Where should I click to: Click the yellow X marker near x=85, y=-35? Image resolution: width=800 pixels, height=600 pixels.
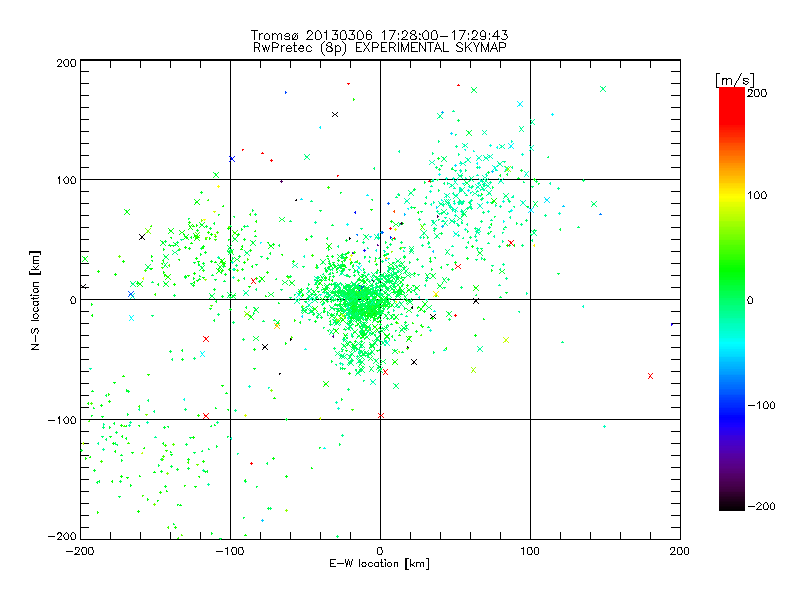click(506, 340)
